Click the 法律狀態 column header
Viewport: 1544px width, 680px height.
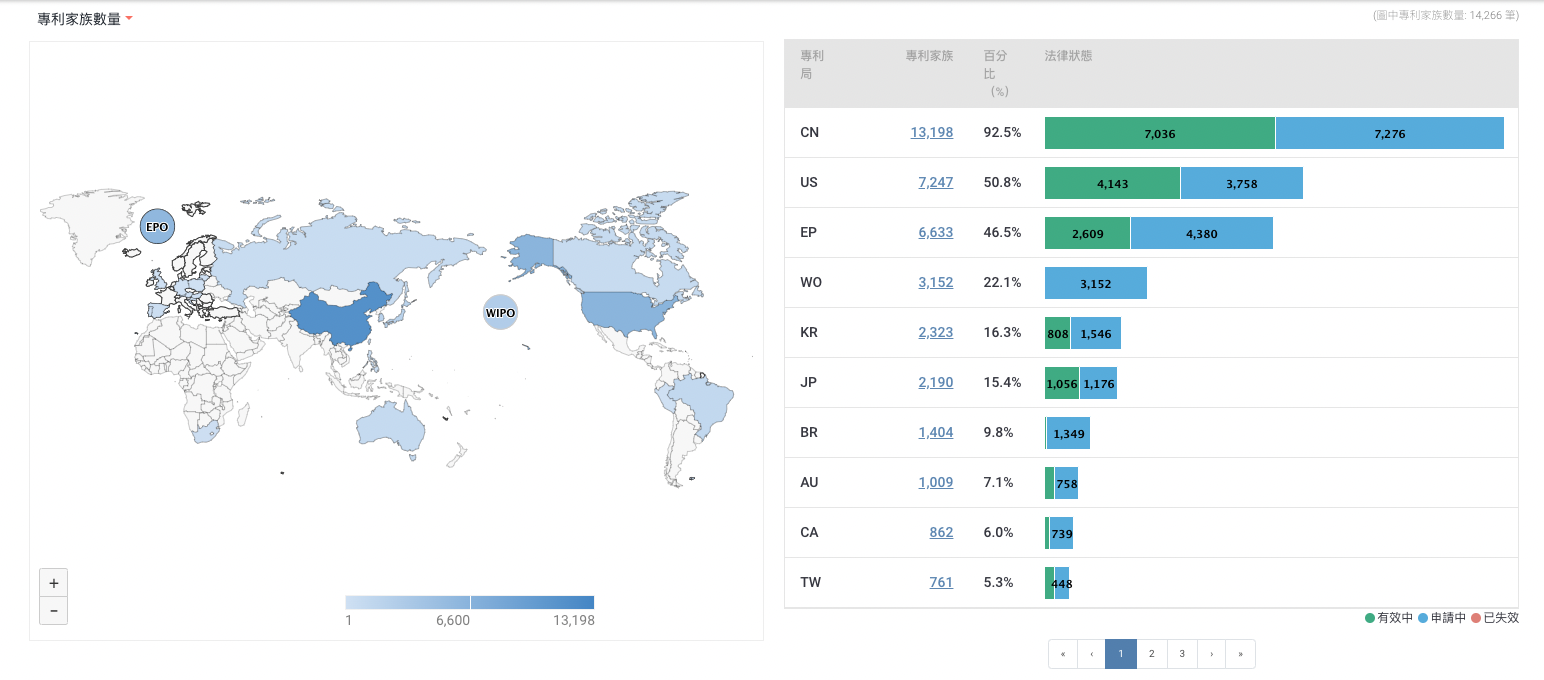click(x=1068, y=56)
